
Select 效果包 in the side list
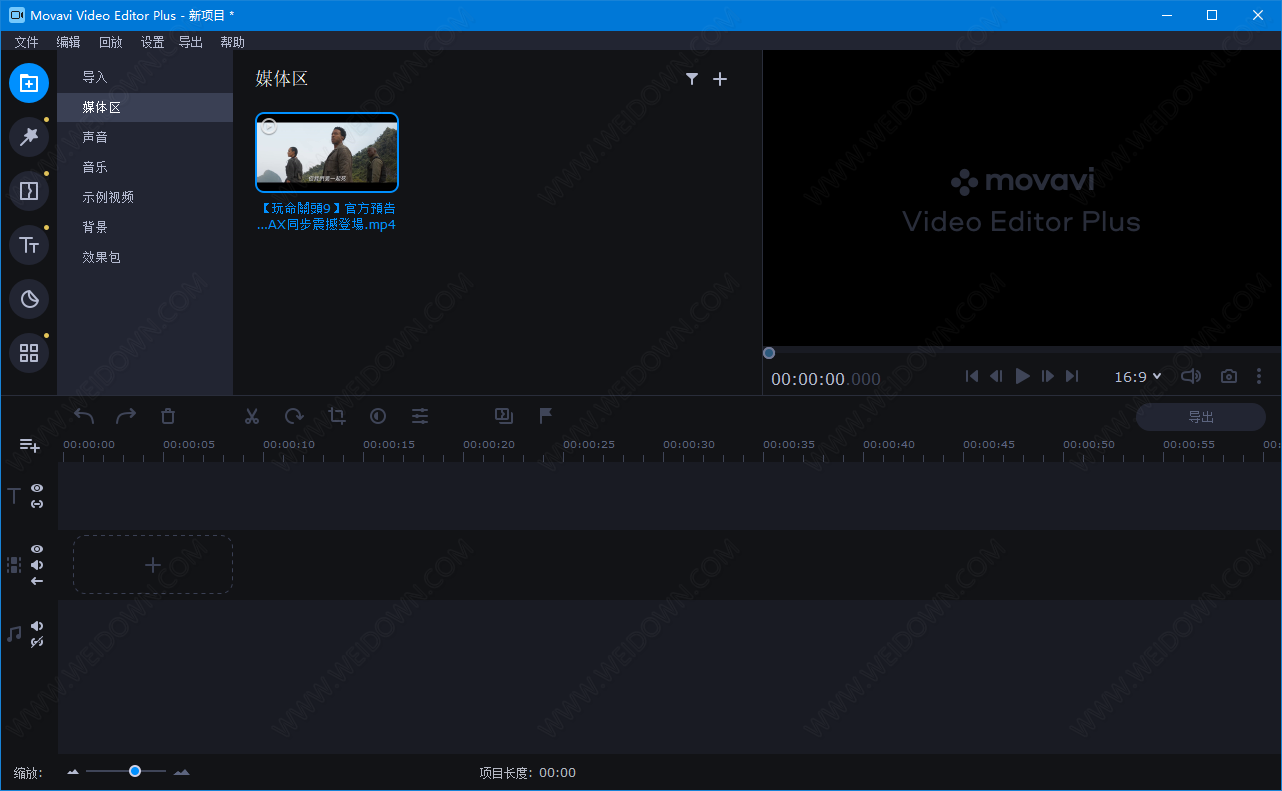point(145,257)
